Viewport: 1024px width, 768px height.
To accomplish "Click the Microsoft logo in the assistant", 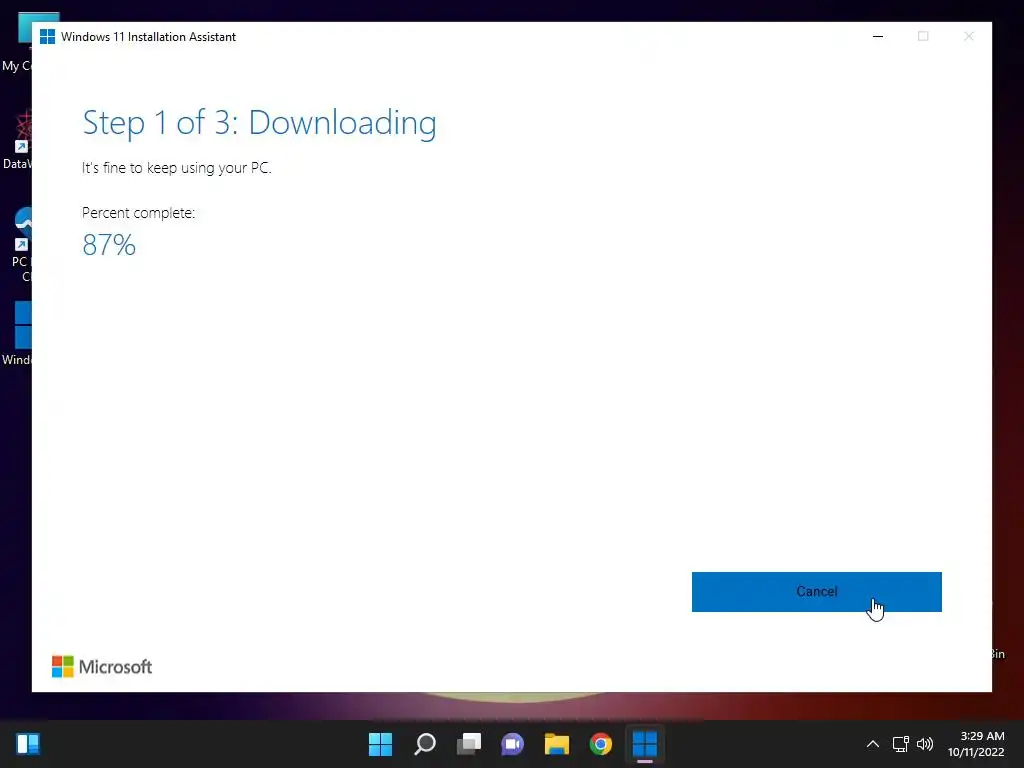I will click(102, 667).
